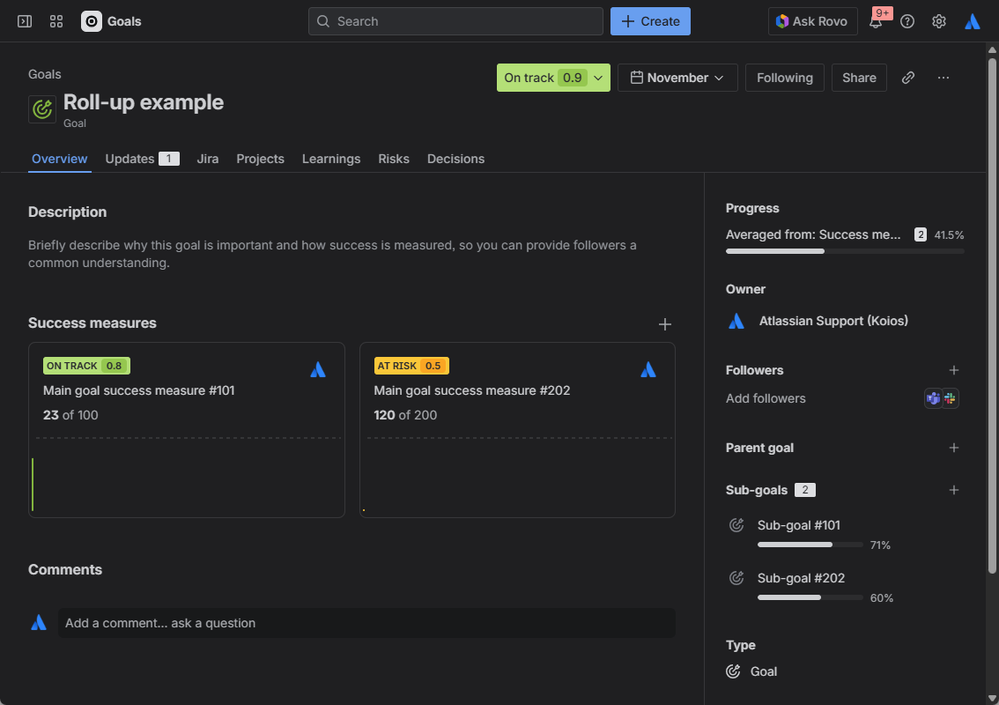Open Main goal success measure #202 card
Screen dimensions: 999x705
[x=517, y=430]
